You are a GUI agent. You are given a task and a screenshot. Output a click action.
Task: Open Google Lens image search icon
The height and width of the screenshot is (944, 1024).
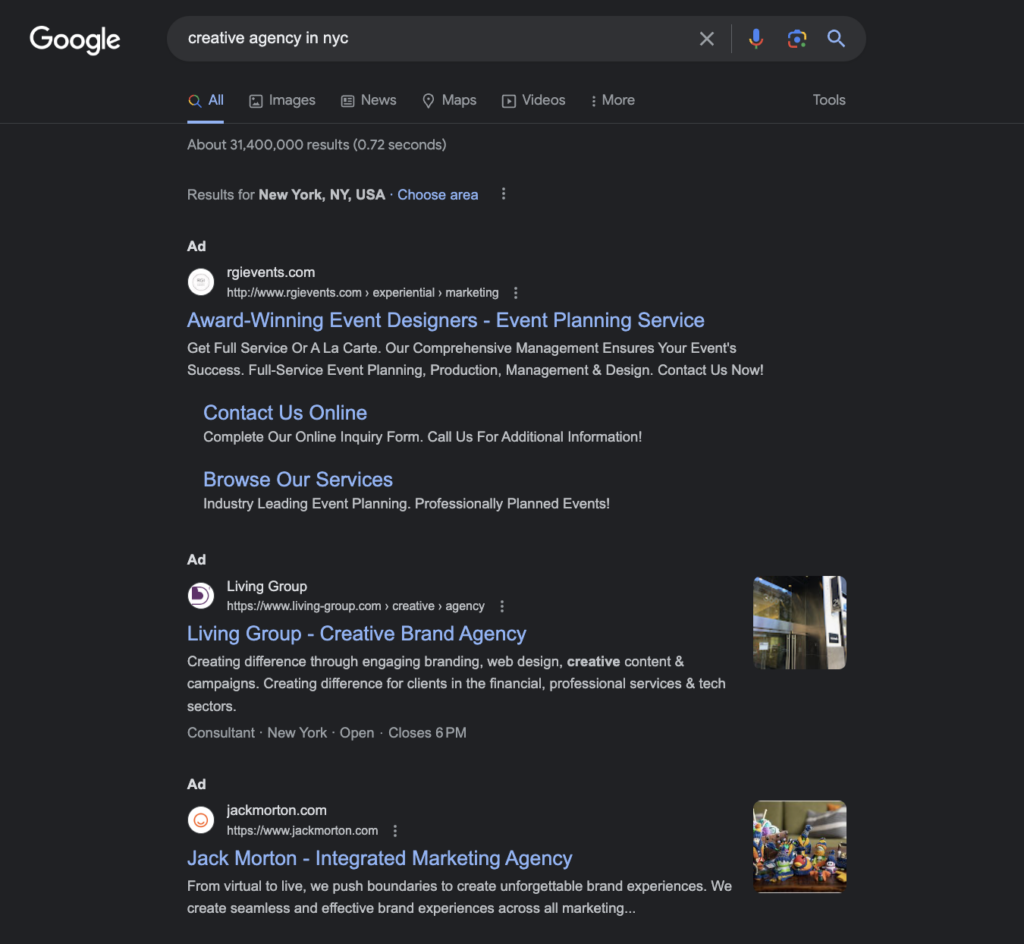click(796, 39)
